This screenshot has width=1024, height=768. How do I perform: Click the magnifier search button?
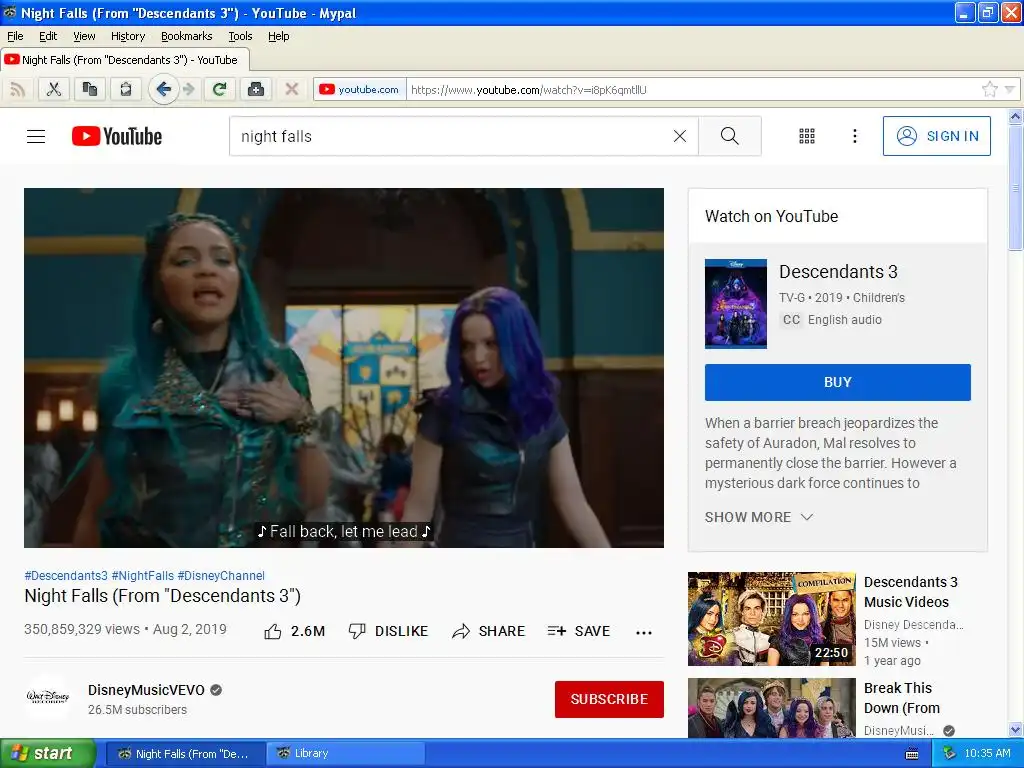729,136
